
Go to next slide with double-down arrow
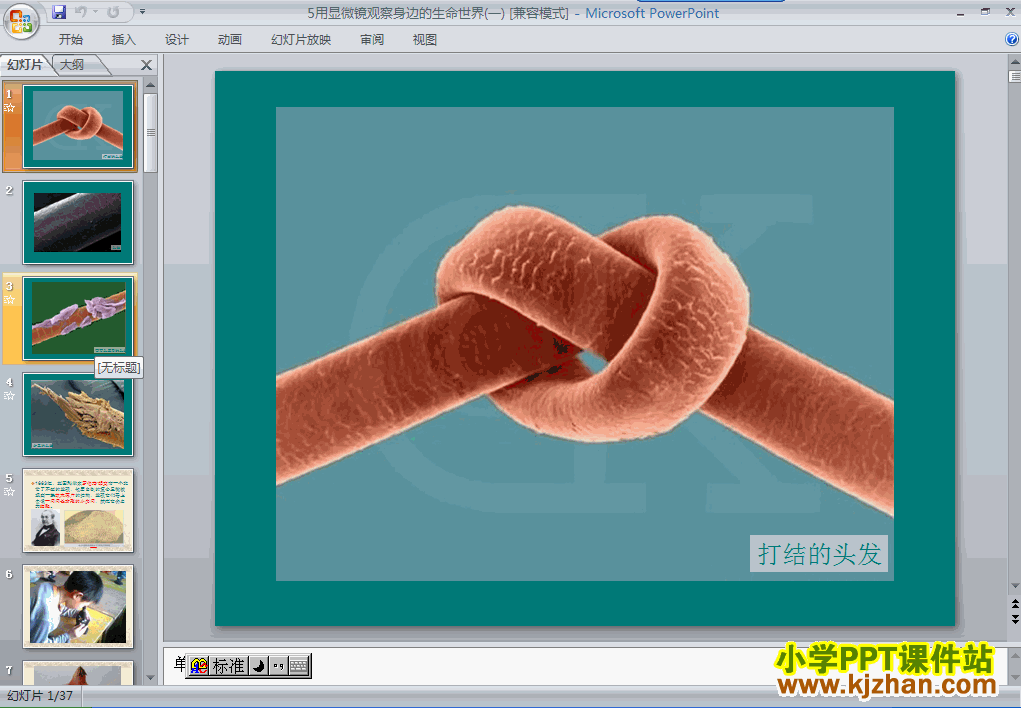(x=1014, y=619)
